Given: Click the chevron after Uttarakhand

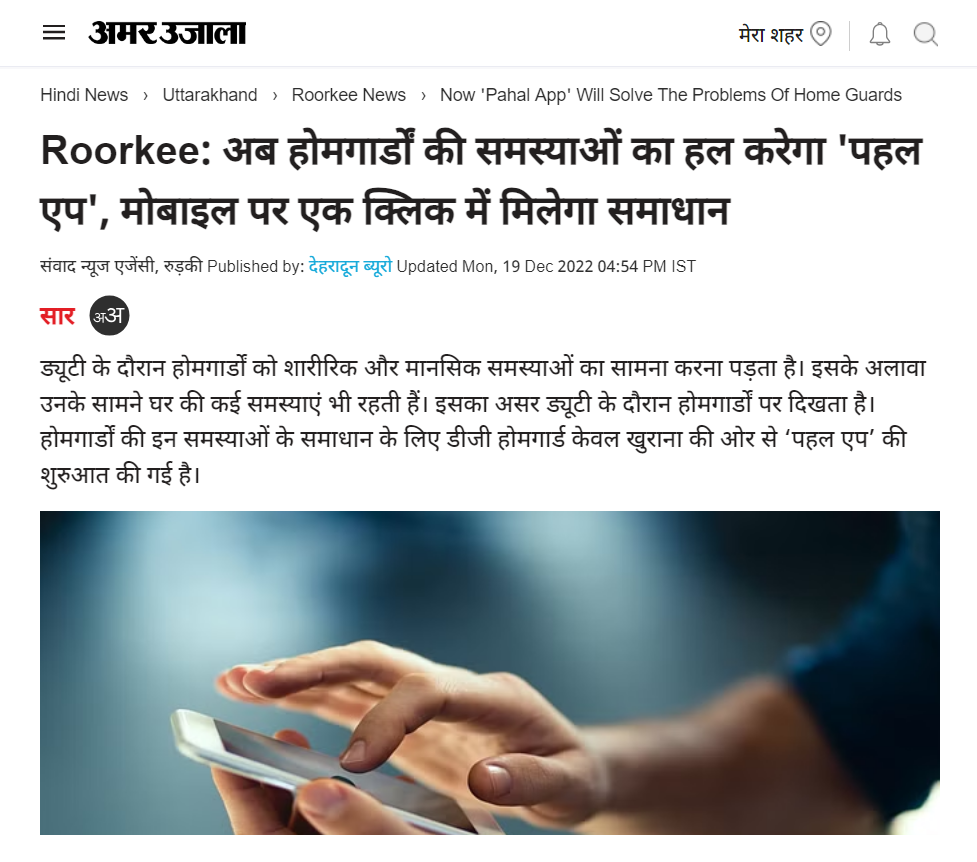Looking at the screenshot, I should click(274, 95).
